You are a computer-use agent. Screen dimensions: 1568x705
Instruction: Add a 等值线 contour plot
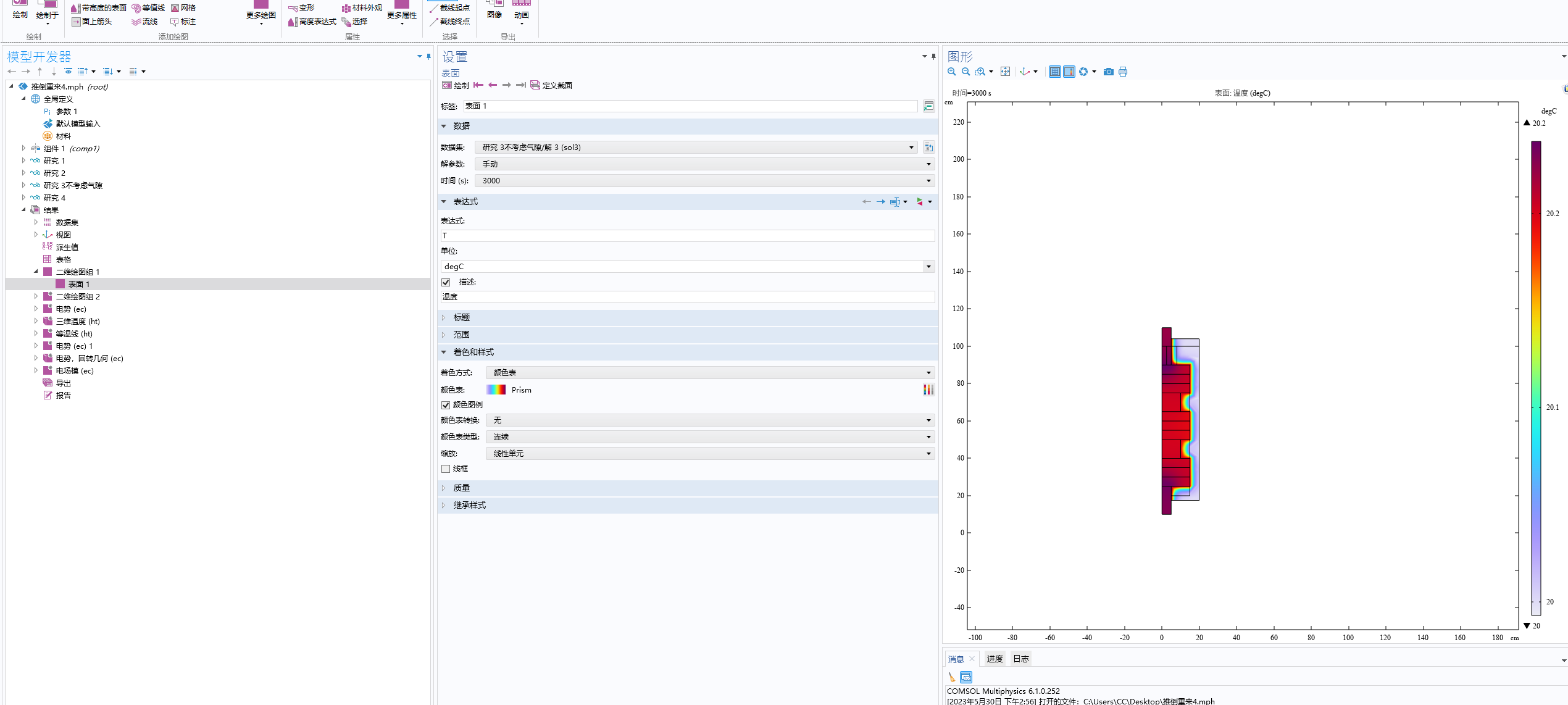148,8
